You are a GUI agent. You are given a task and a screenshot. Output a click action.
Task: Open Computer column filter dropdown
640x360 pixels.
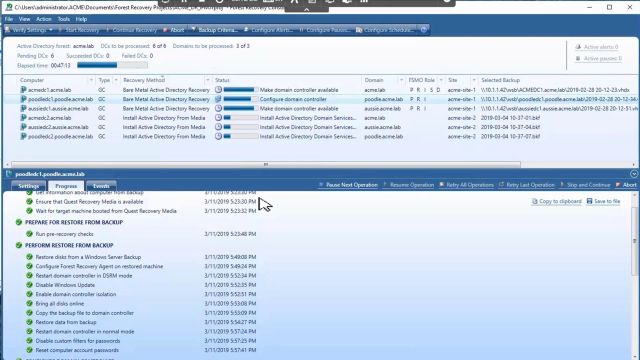click(x=91, y=80)
